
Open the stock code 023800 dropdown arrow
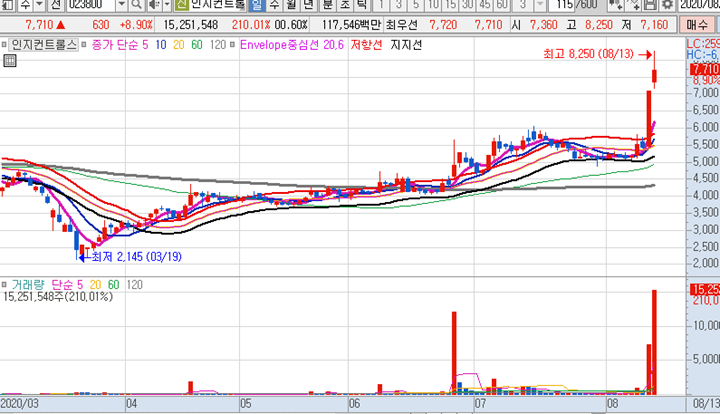(x=121, y=5)
